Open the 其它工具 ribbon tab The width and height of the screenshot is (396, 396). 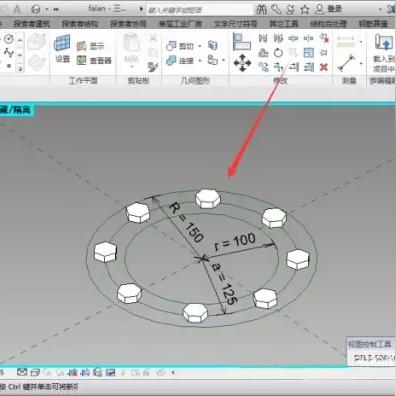[x=284, y=24]
